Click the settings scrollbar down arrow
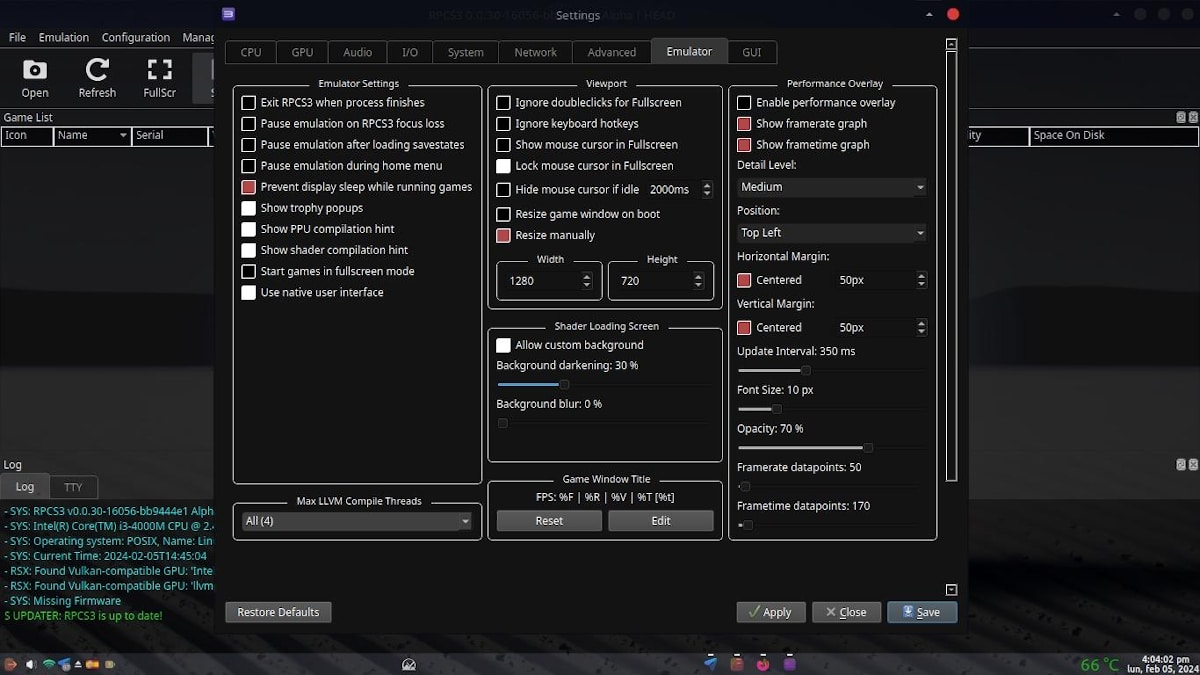Viewport: 1200px width, 675px height. click(x=951, y=590)
